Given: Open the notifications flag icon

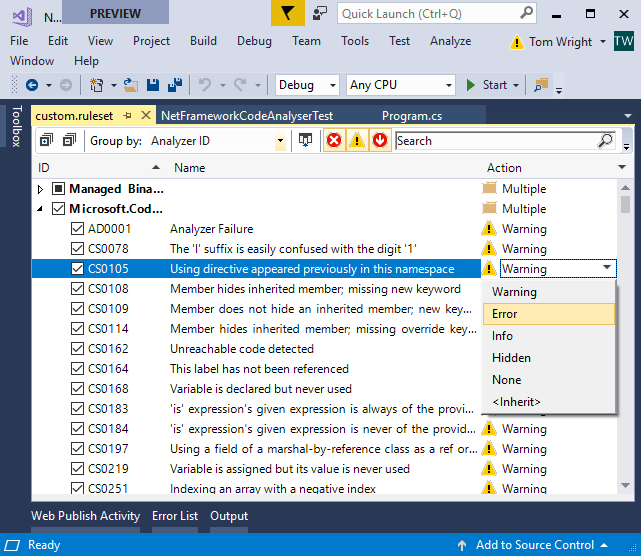Looking at the screenshot, I should 288,13.
